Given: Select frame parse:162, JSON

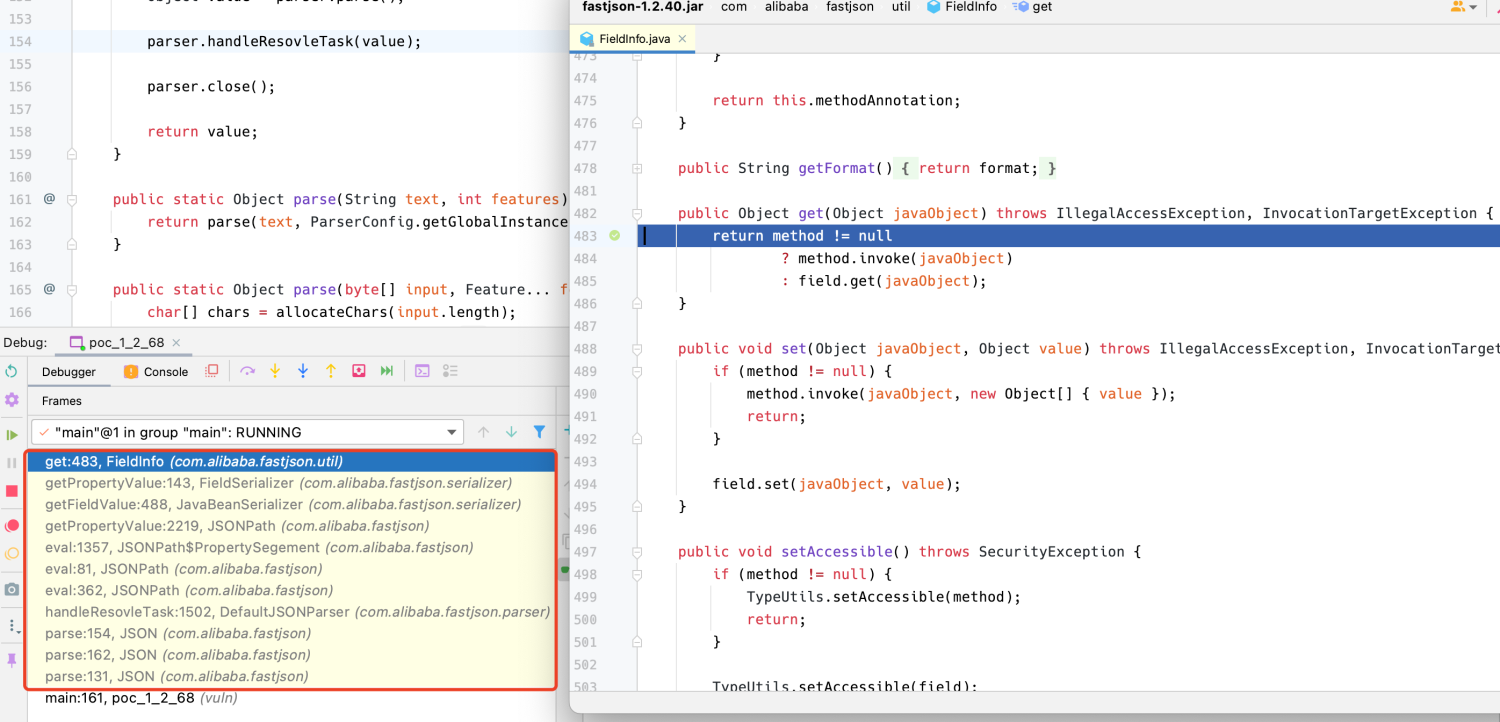Looking at the screenshot, I should (x=290, y=655).
